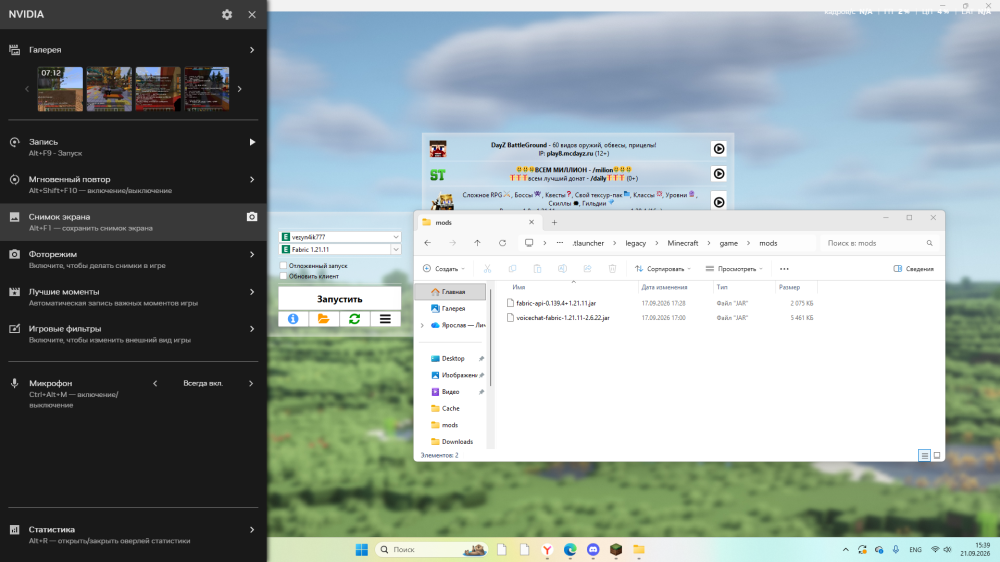Switch to details list view icon

(x=924, y=455)
